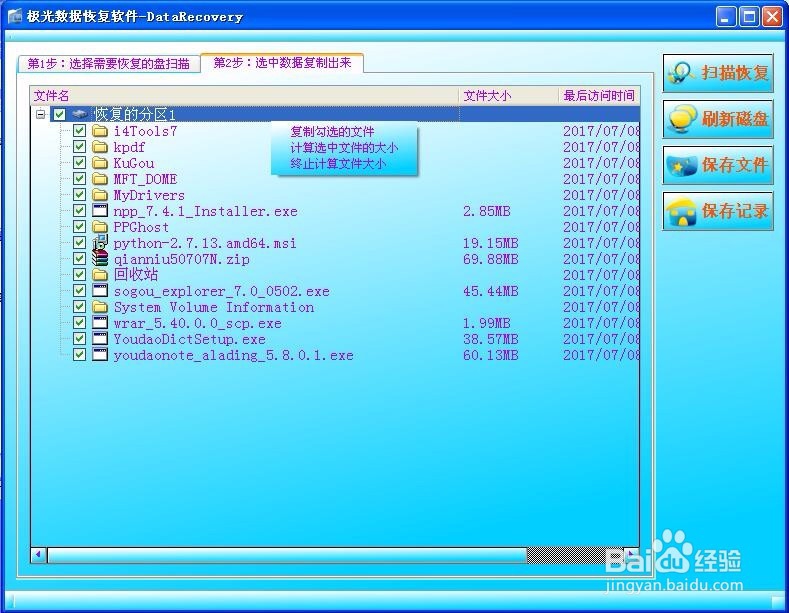Click the horizontal scrollbar thumb
Viewport: 789px width, 613px height.
[x=287, y=555]
